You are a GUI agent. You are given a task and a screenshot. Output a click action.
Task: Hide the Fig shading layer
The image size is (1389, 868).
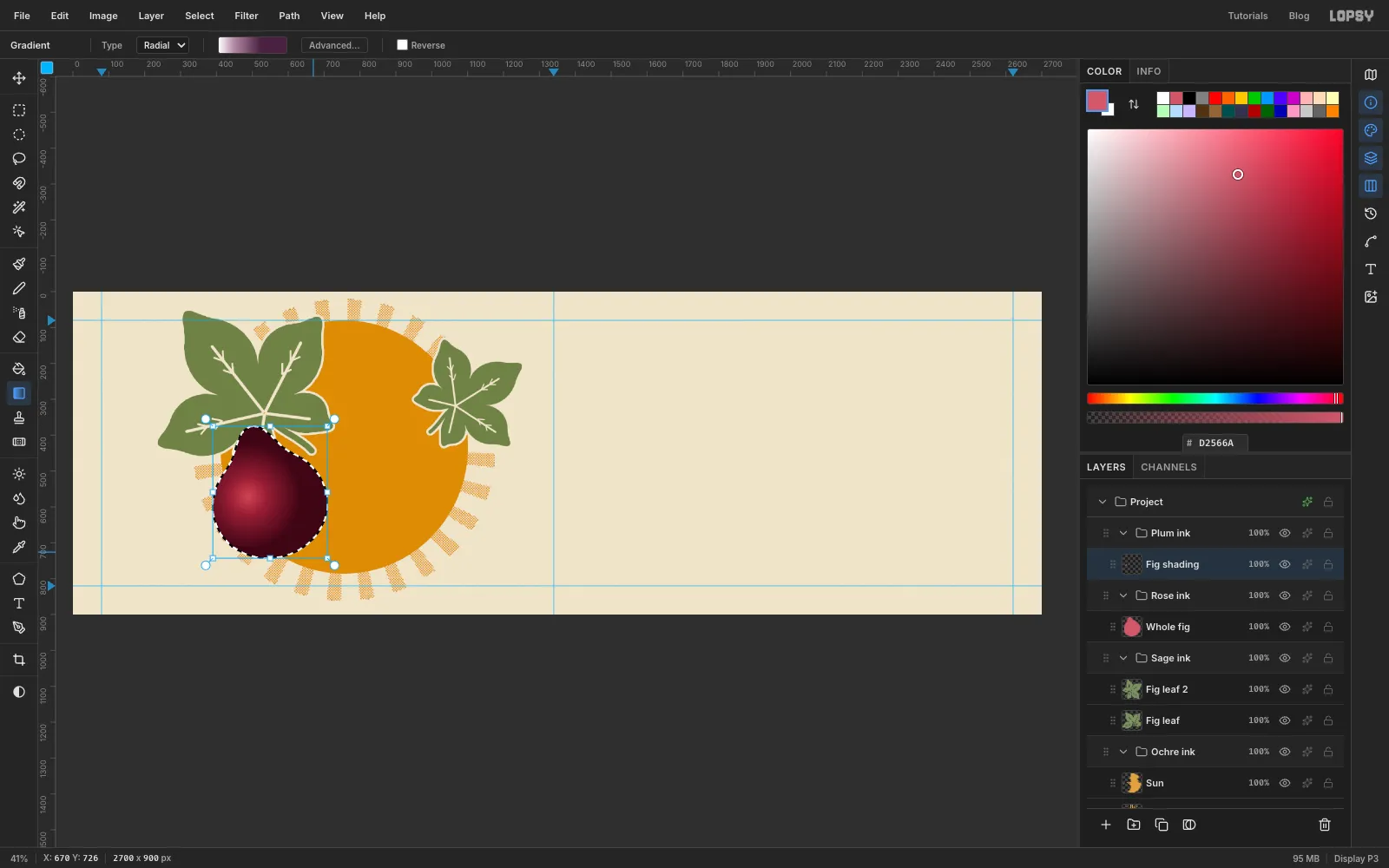1285,564
